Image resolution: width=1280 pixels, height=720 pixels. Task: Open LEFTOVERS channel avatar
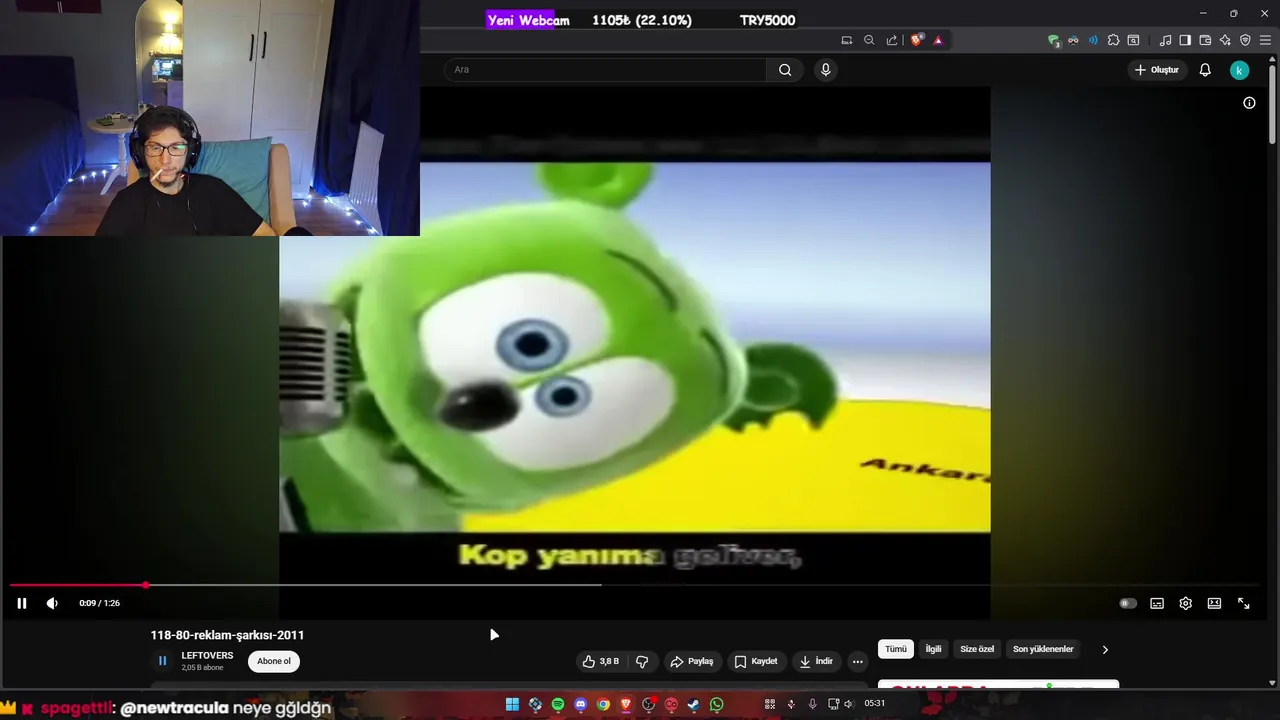[x=162, y=661]
